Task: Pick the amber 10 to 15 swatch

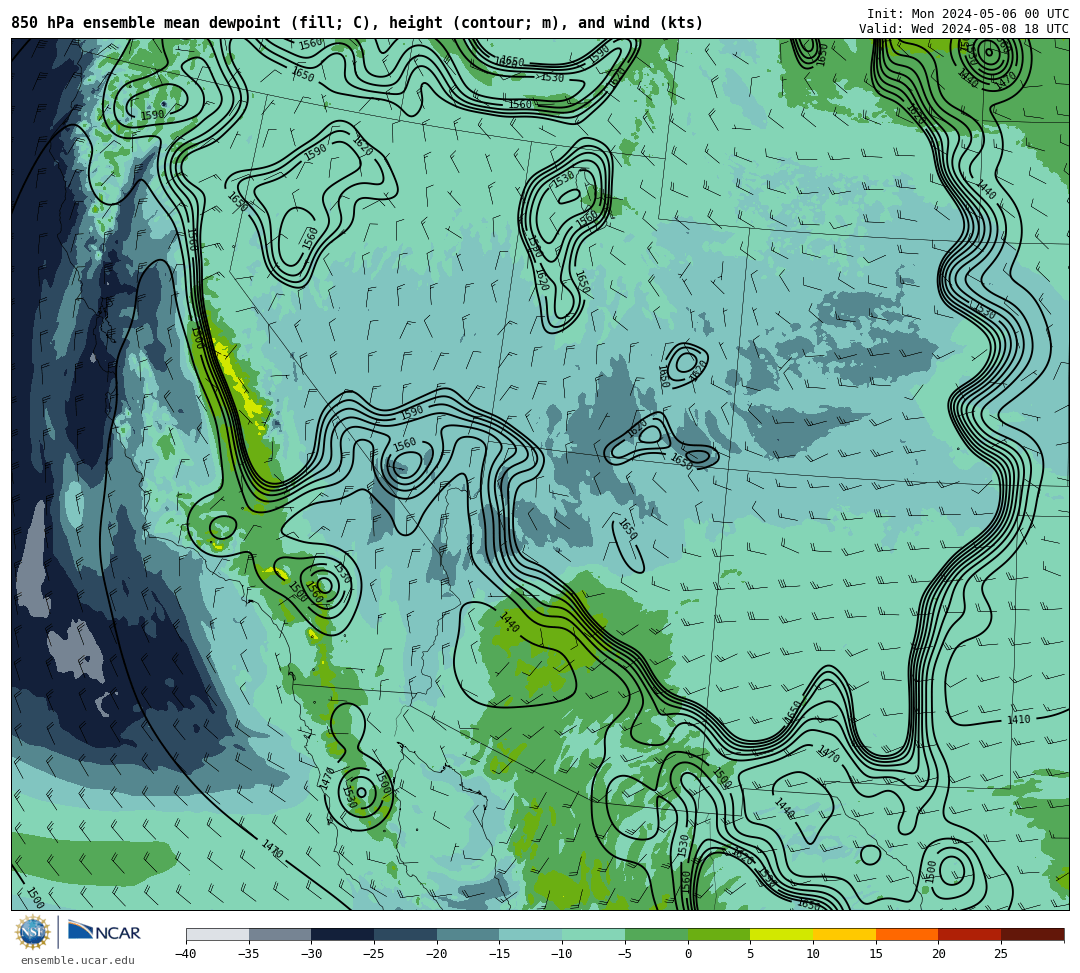Action: click(x=844, y=934)
